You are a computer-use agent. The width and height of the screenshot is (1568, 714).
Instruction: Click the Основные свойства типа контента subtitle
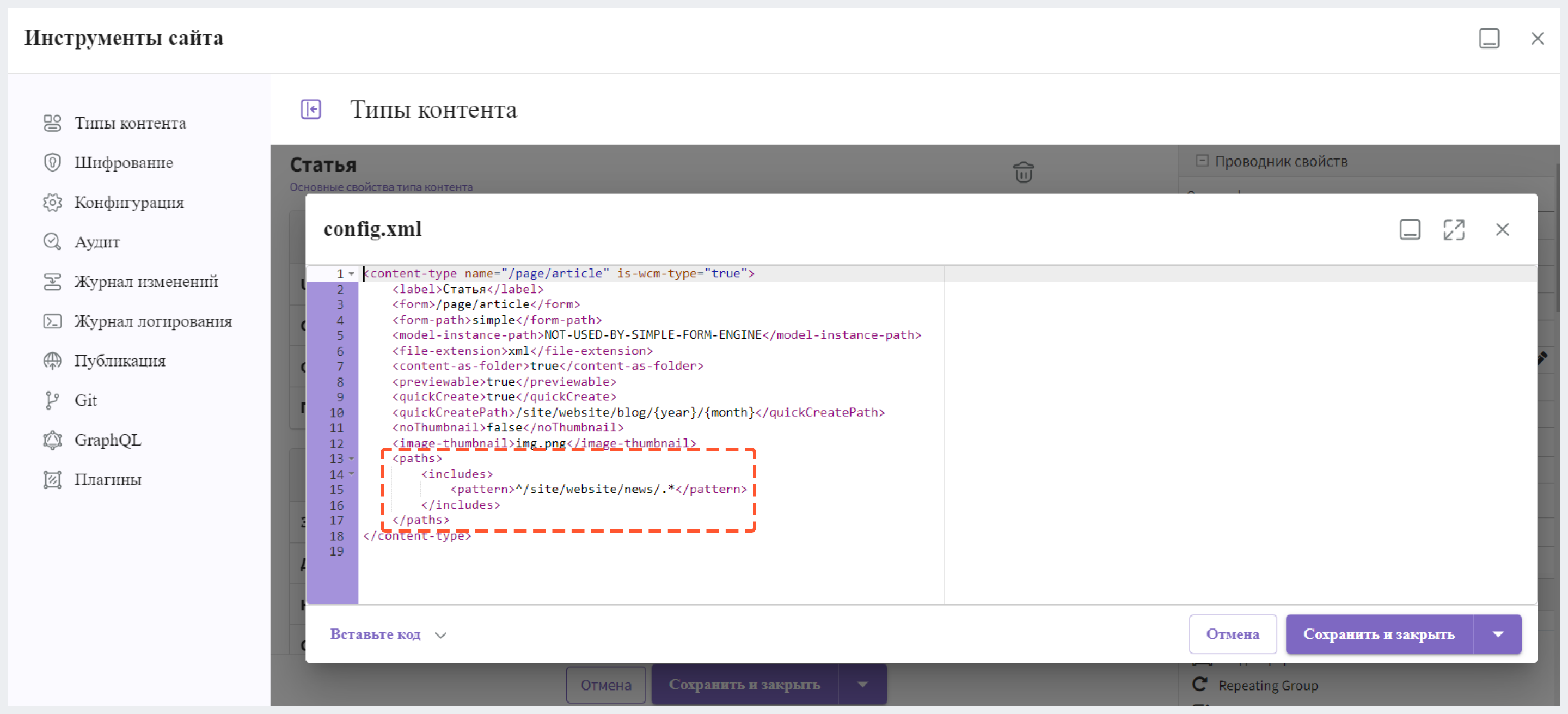pos(381,187)
